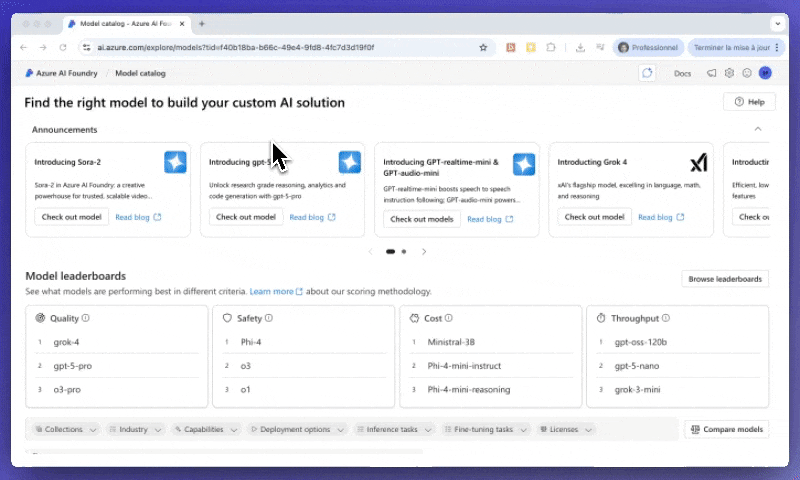The width and height of the screenshot is (800, 480).
Task: Click Safety info icon
Action: click(269, 318)
